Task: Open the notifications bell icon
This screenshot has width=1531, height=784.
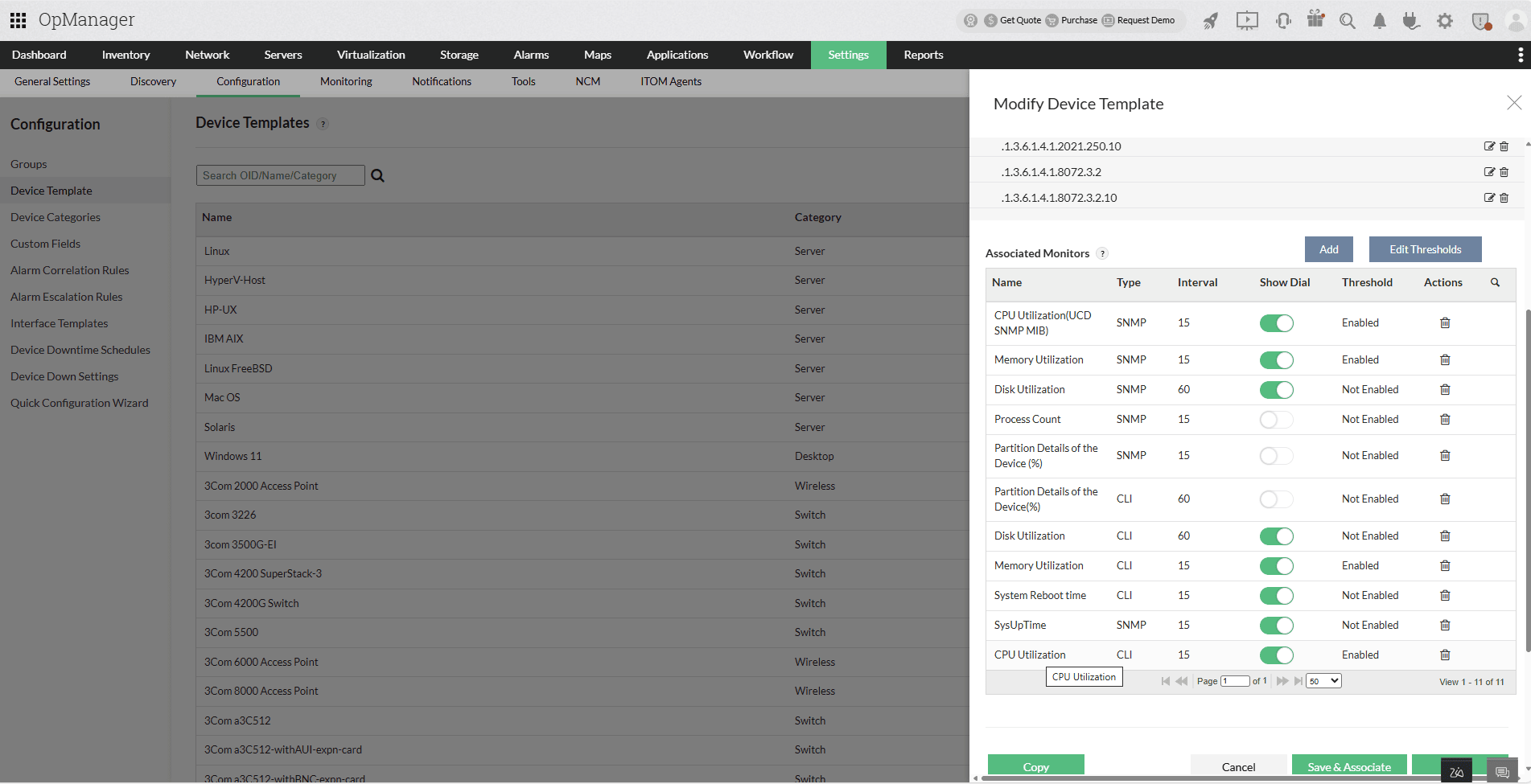Action: (1379, 20)
